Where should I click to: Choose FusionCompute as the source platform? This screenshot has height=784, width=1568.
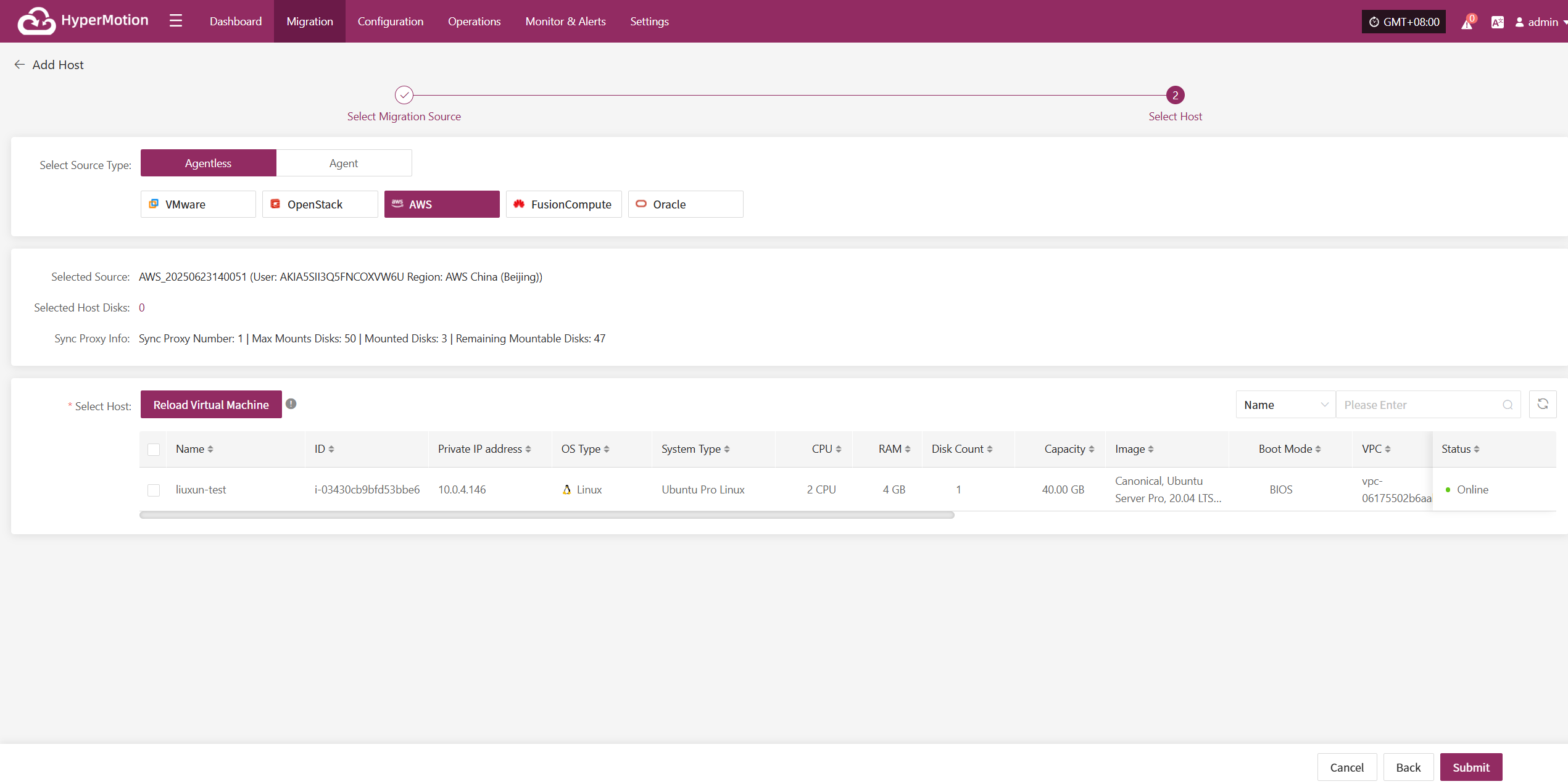point(563,204)
